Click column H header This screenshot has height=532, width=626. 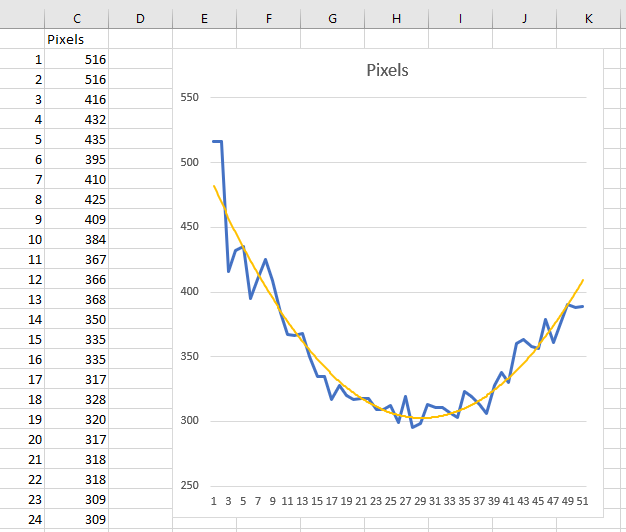click(396, 18)
